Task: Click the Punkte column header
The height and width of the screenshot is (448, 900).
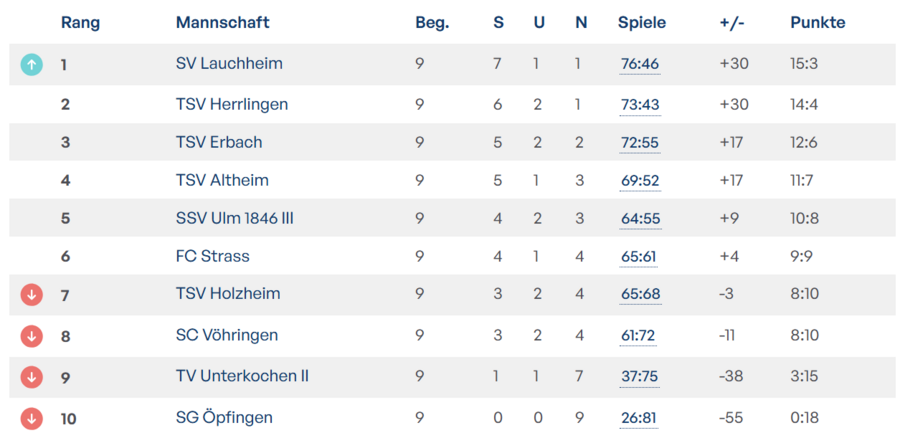Action: click(817, 22)
